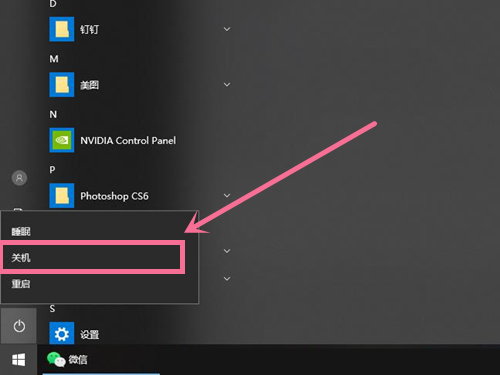Launch NVIDIA Control Panel icon

click(62, 140)
